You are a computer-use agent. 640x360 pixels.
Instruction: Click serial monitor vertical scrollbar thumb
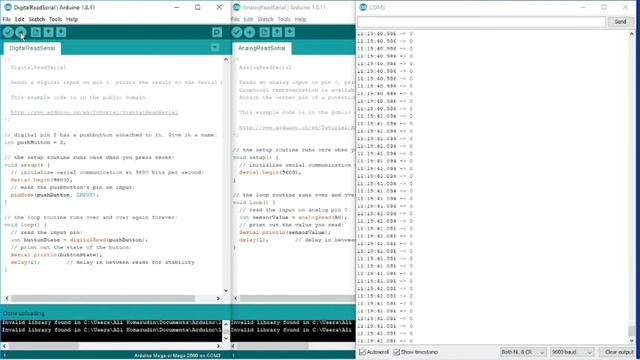[631, 330]
